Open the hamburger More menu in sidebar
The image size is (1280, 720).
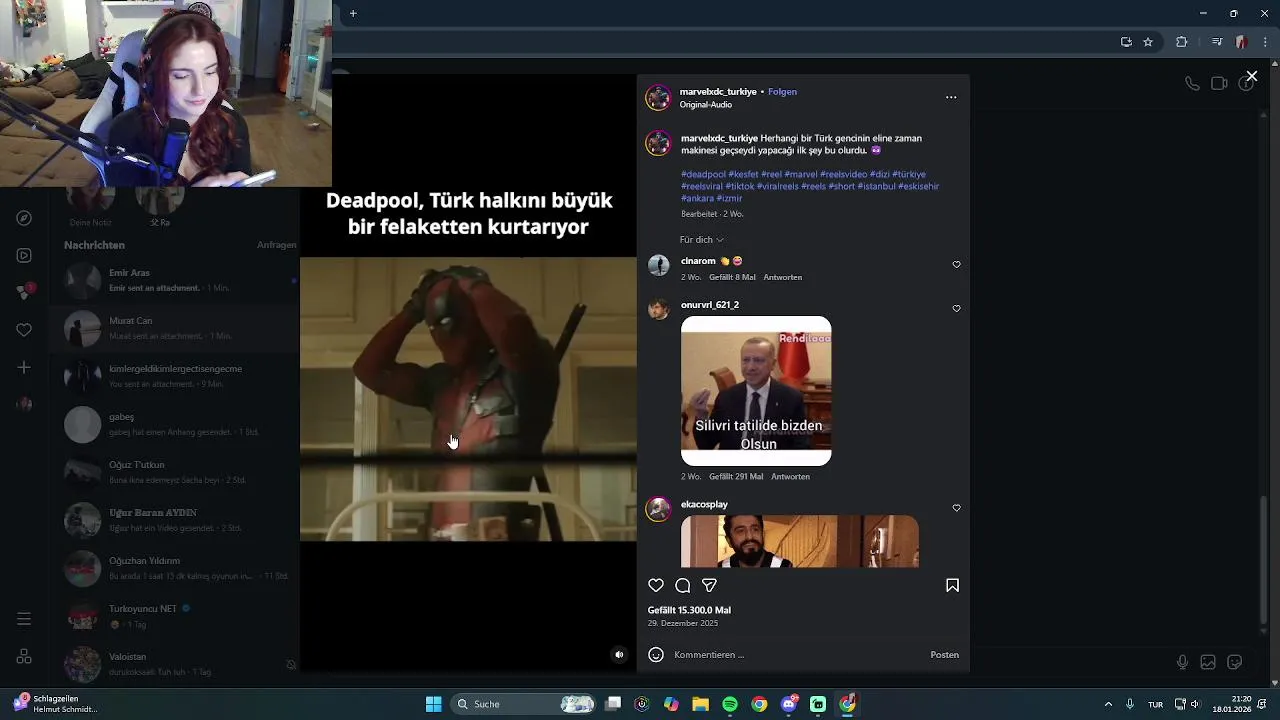(24, 619)
